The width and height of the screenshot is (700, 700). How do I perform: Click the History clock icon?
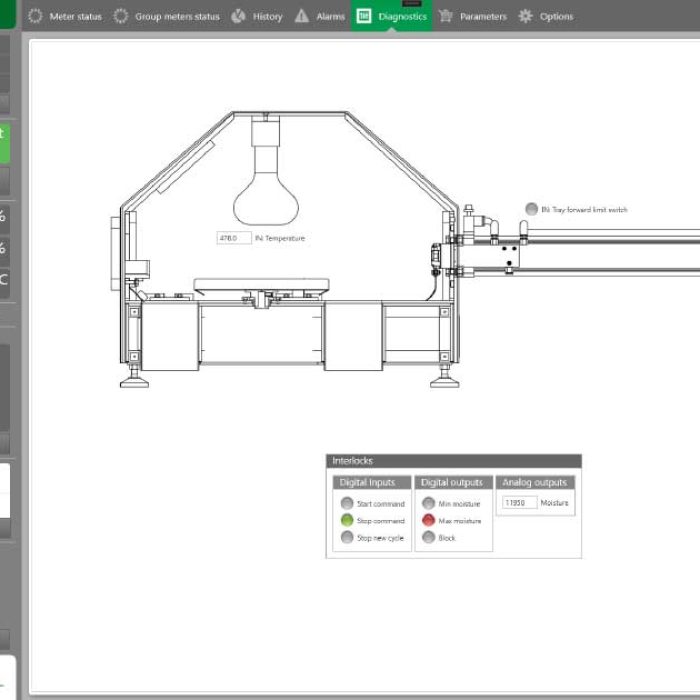238,16
